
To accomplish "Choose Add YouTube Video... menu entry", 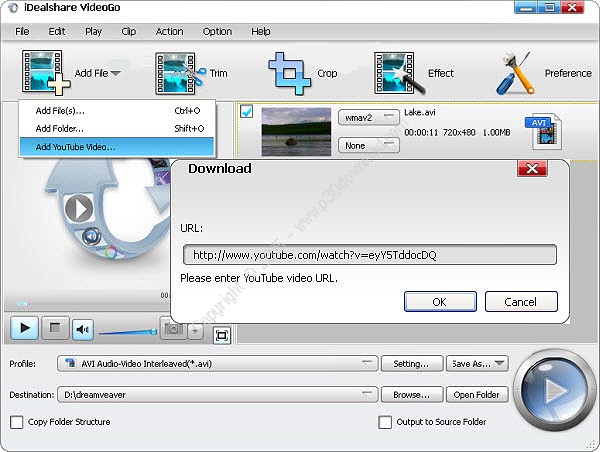I will click(x=117, y=147).
